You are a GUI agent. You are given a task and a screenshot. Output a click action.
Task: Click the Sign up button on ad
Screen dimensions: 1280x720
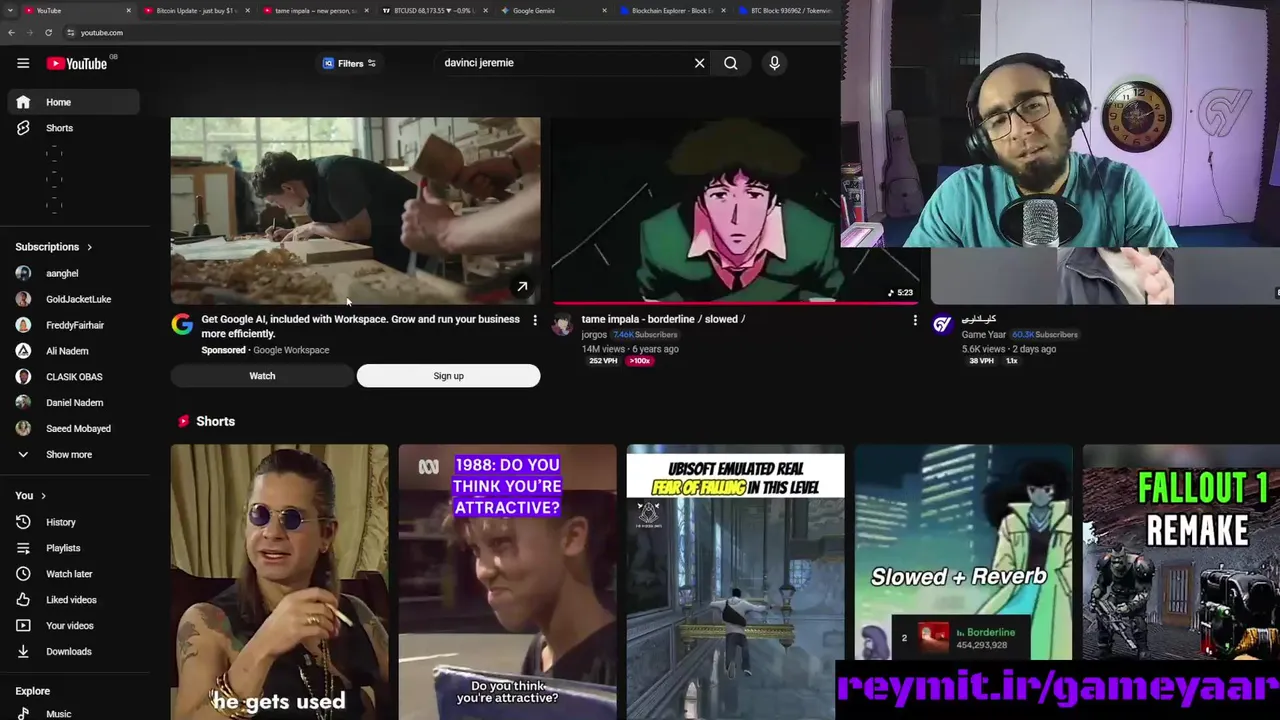(448, 376)
